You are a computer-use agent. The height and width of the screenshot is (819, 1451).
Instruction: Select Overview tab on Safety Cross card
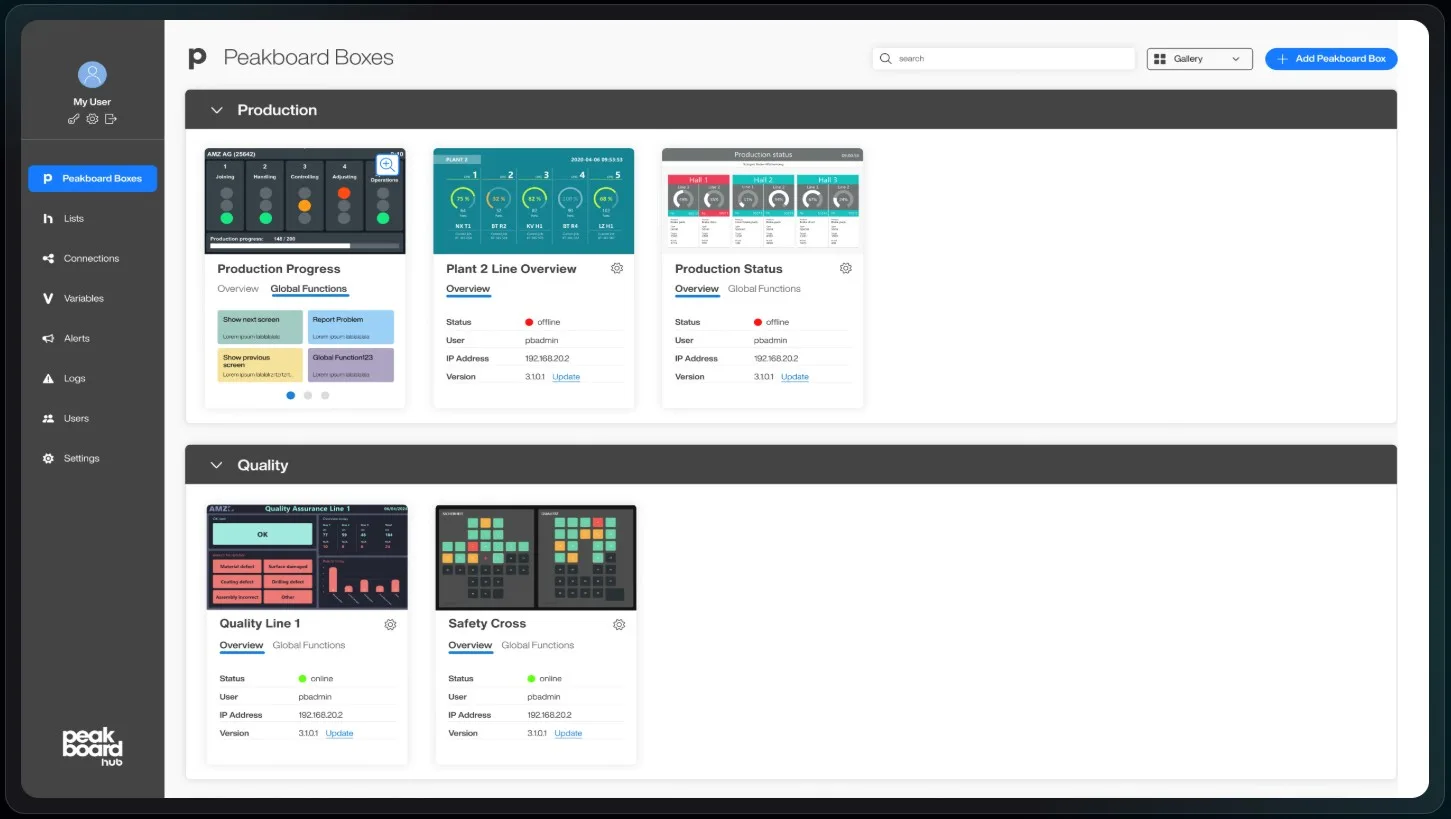coord(470,645)
